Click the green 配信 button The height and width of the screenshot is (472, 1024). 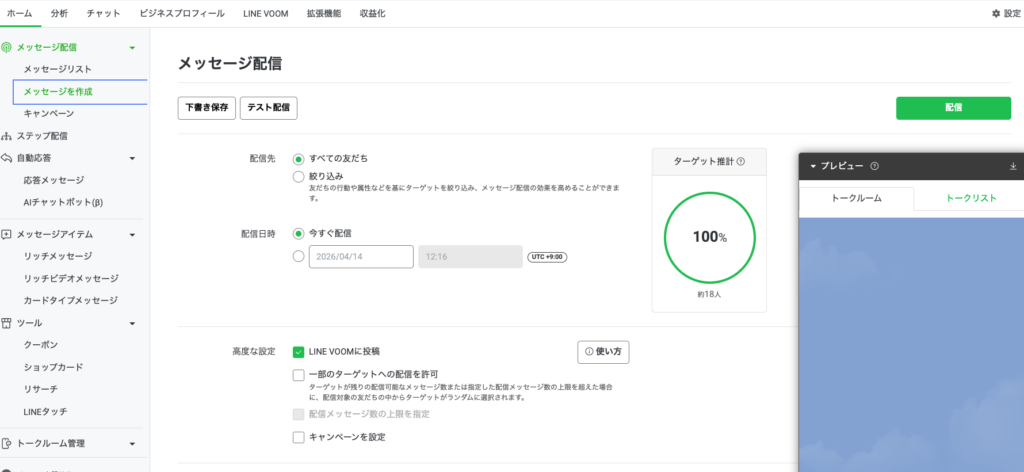[x=953, y=108]
